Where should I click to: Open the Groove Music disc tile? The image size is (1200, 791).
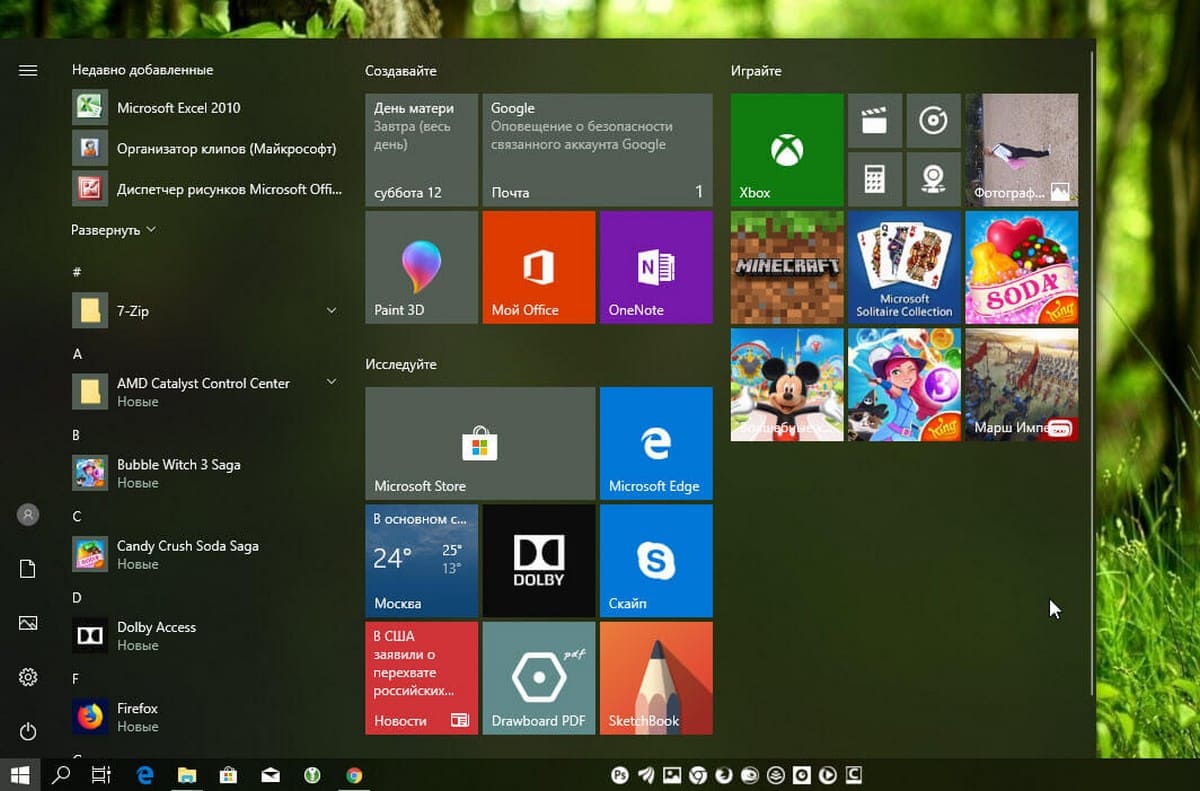933,121
